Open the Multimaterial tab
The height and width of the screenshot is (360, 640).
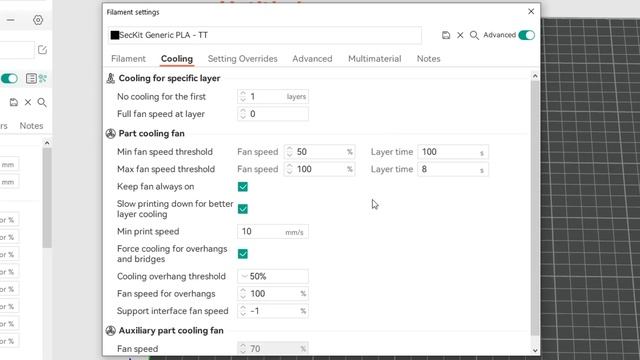click(375, 59)
